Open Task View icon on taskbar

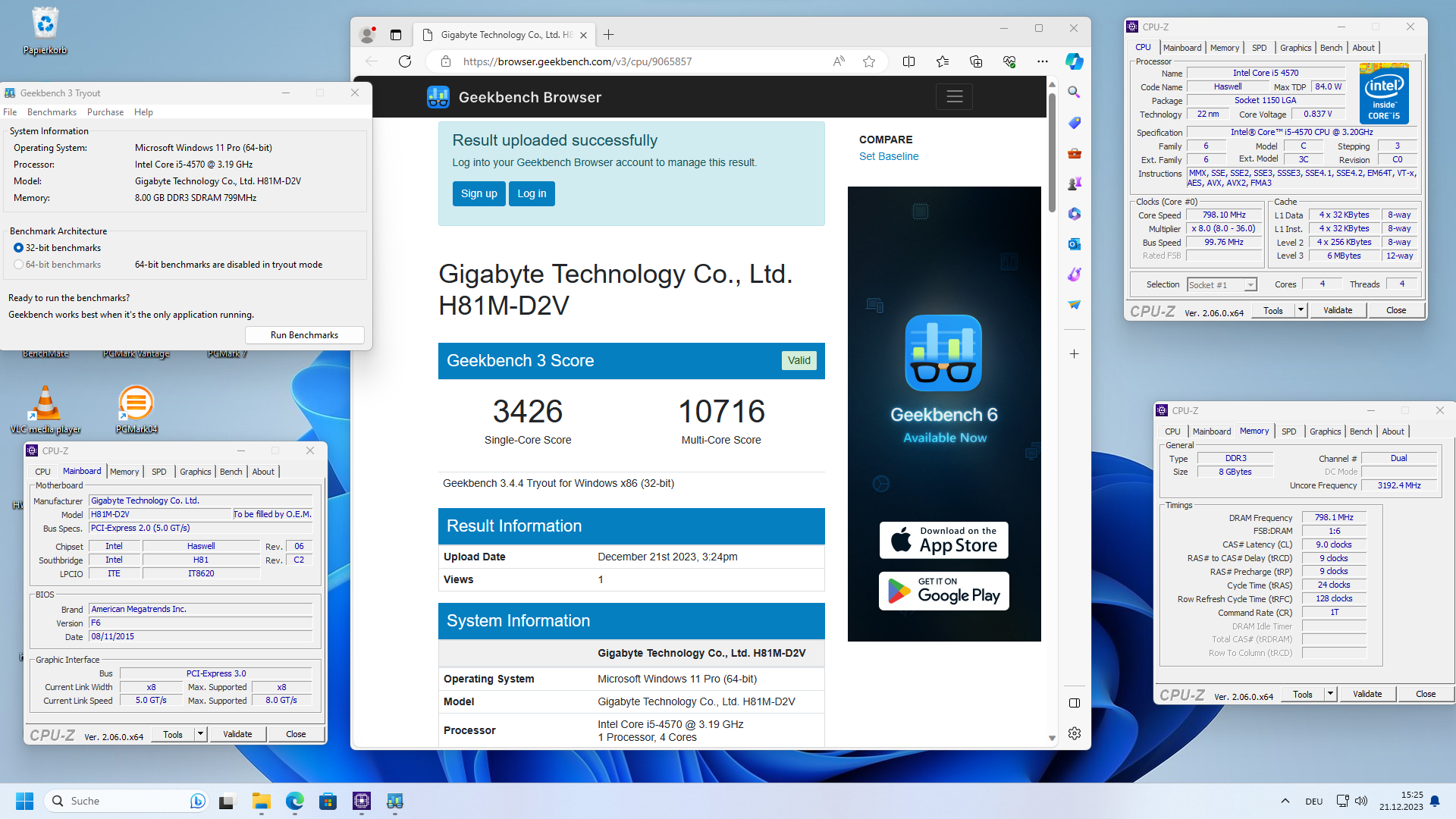click(227, 801)
